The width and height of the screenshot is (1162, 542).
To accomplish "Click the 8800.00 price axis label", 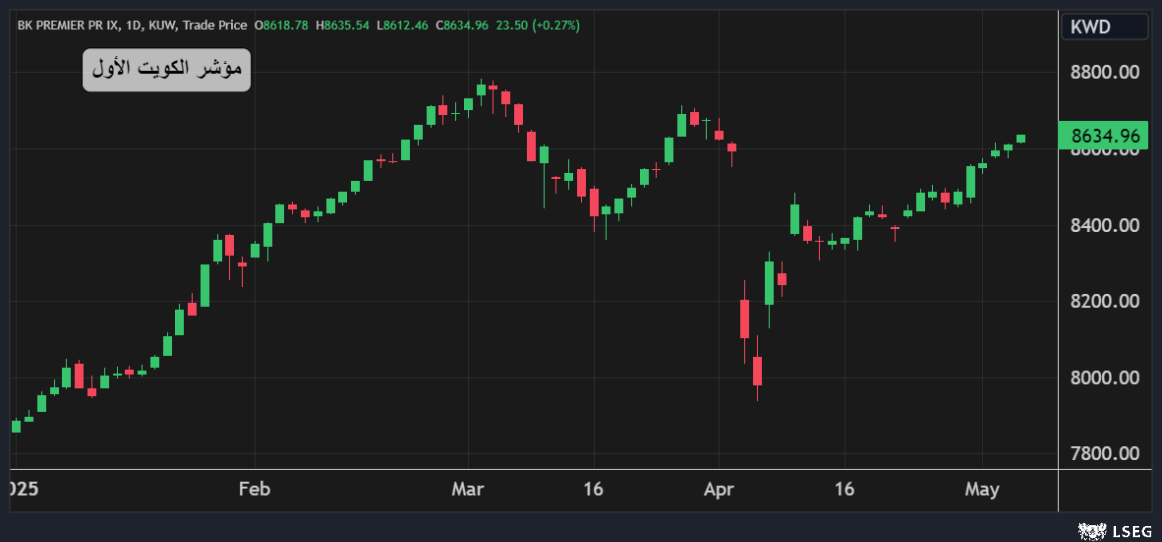I will [1105, 73].
